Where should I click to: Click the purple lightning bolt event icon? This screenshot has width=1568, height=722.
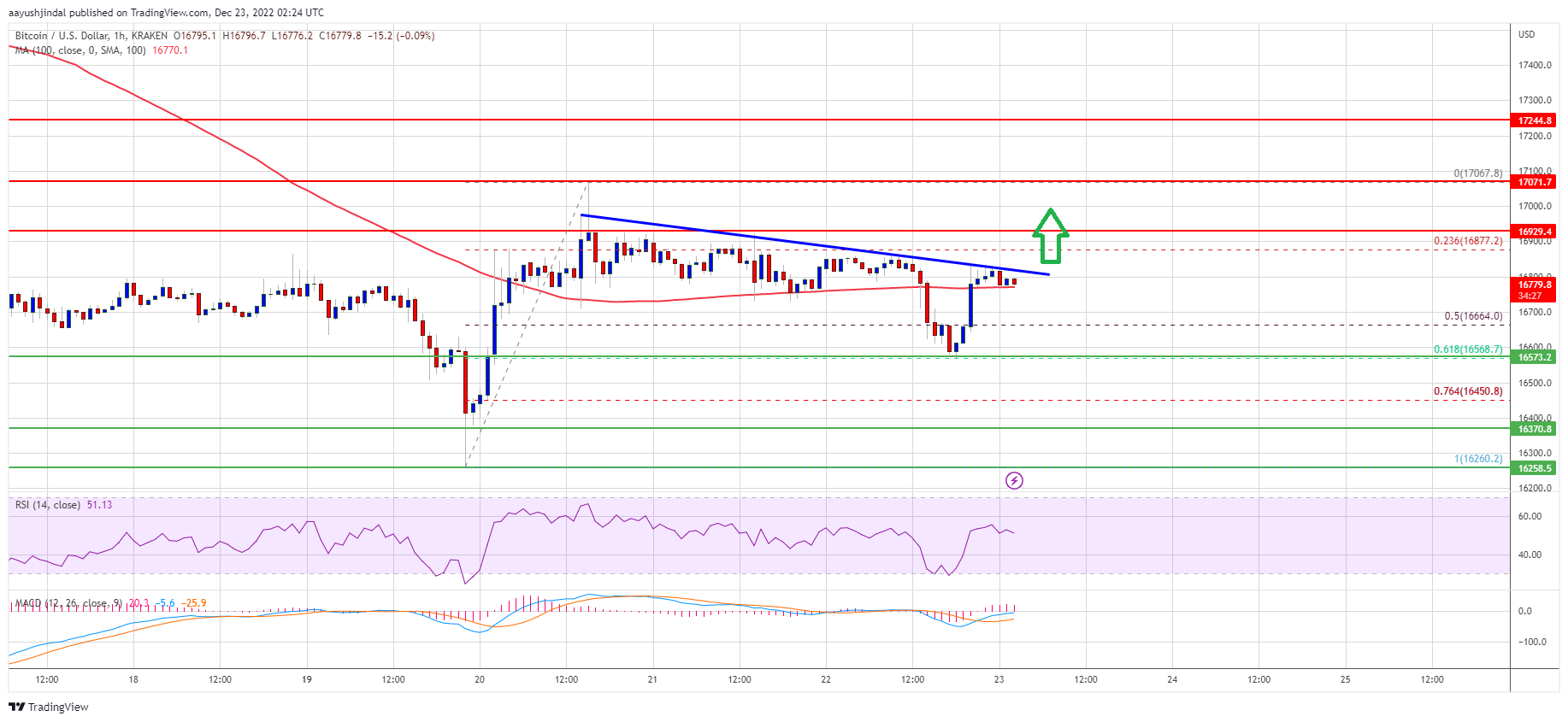pyautogui.click(x=1014, y=480)
